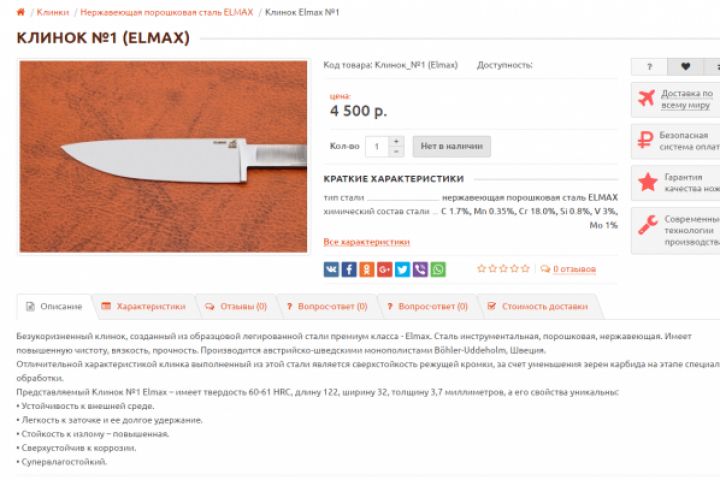
Task: Share product on Twitter
Action: pyautogui.click(x=402, y=269)
